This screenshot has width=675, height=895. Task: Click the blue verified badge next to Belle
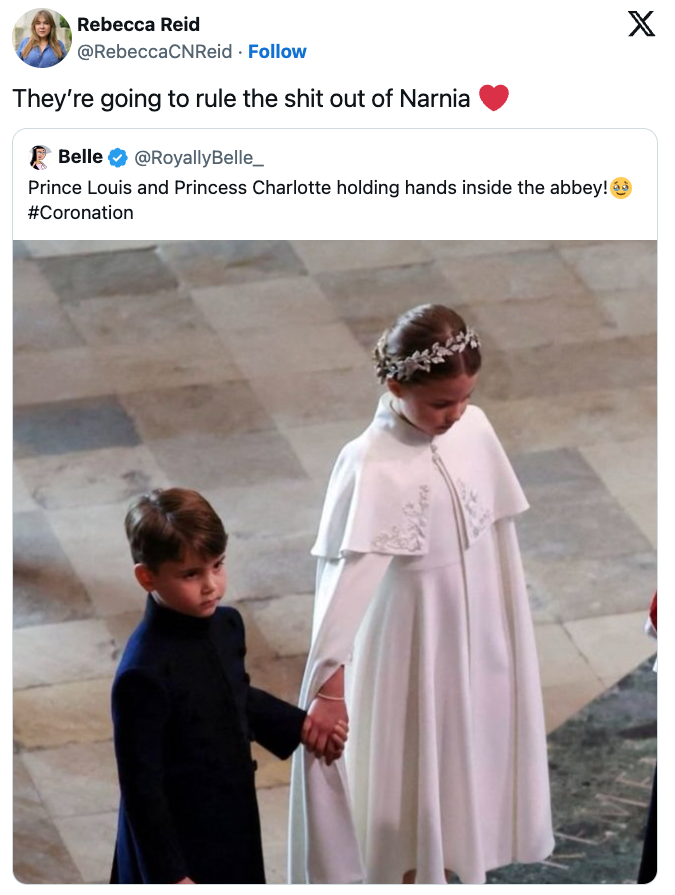[x=118, y=157]
